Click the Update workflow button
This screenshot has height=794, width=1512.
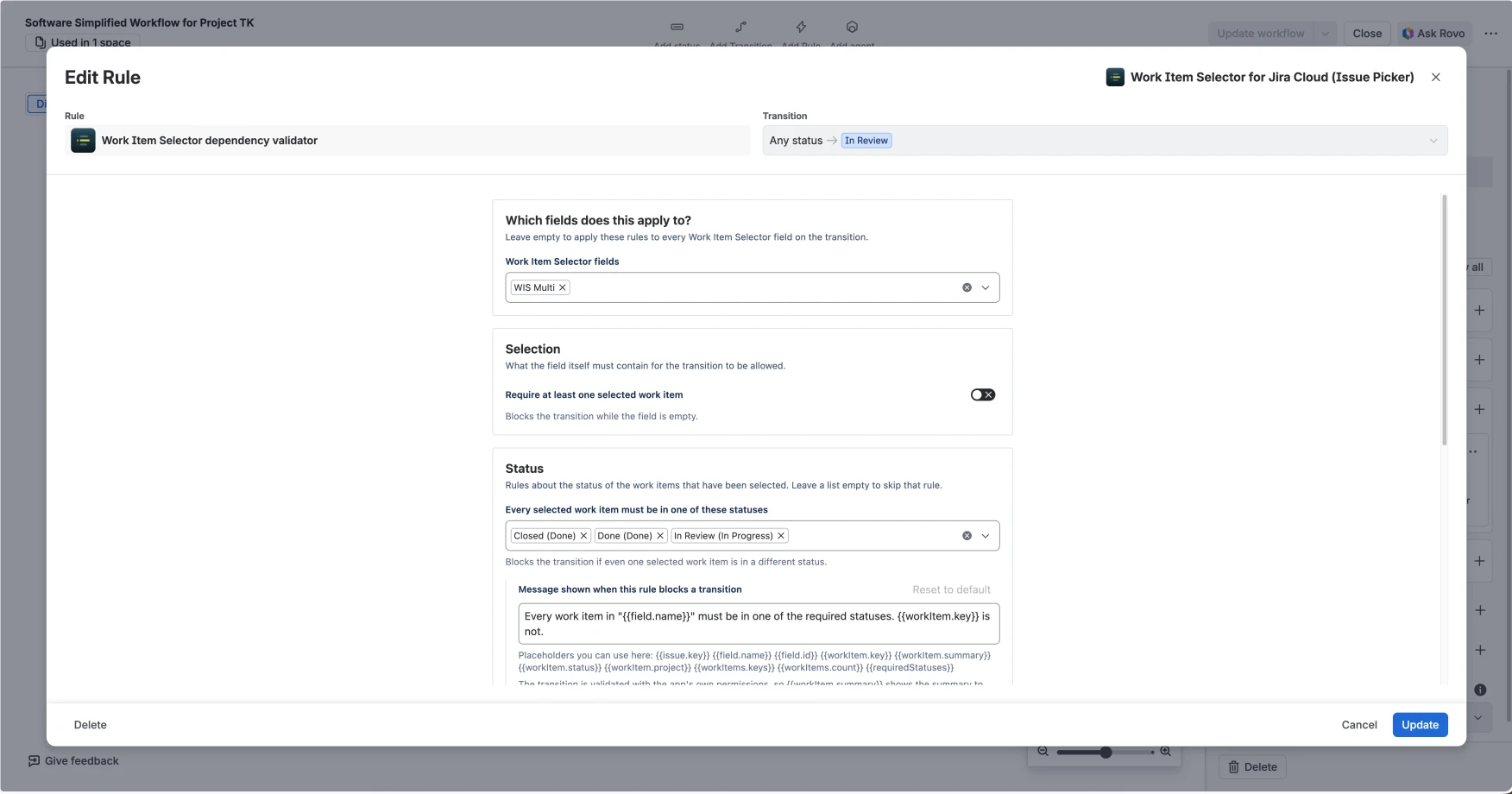coord(1260,34)
